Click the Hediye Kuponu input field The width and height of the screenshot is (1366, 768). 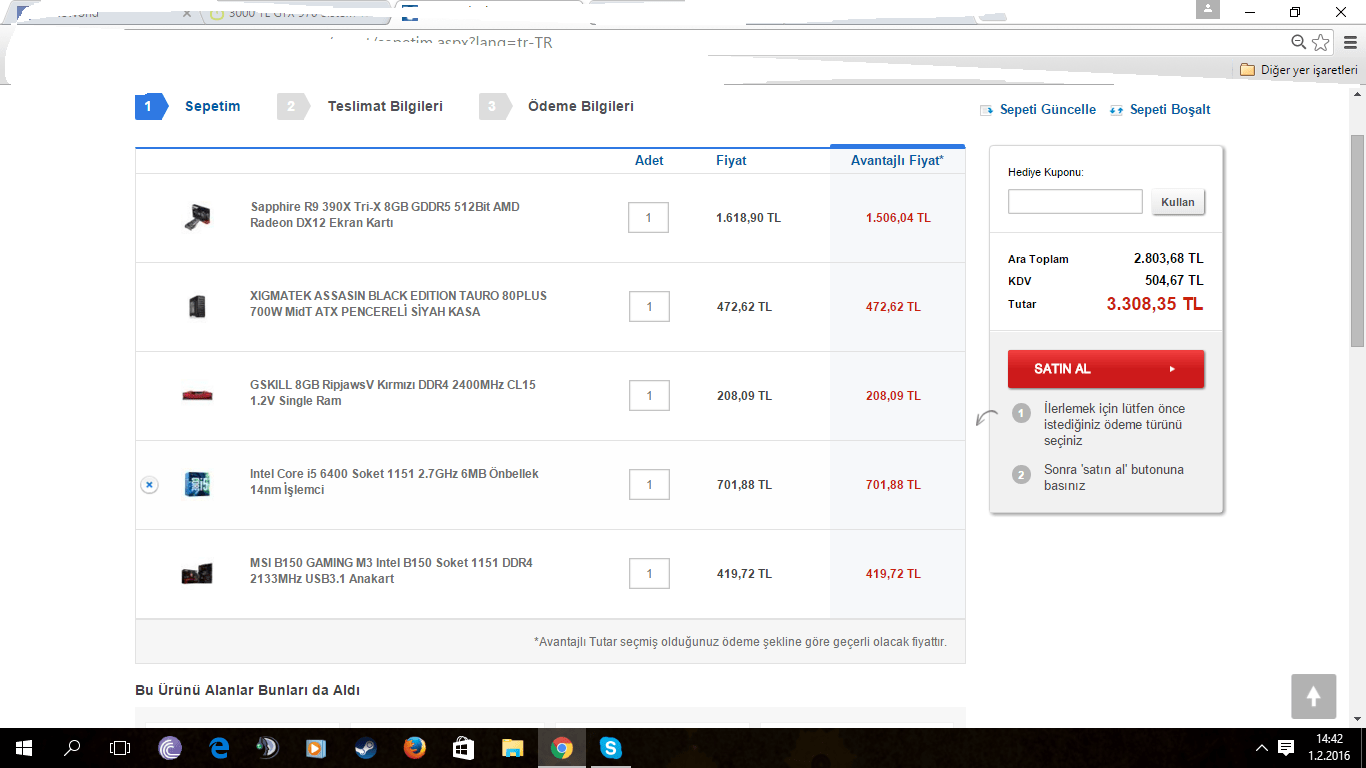[1075, 201]
